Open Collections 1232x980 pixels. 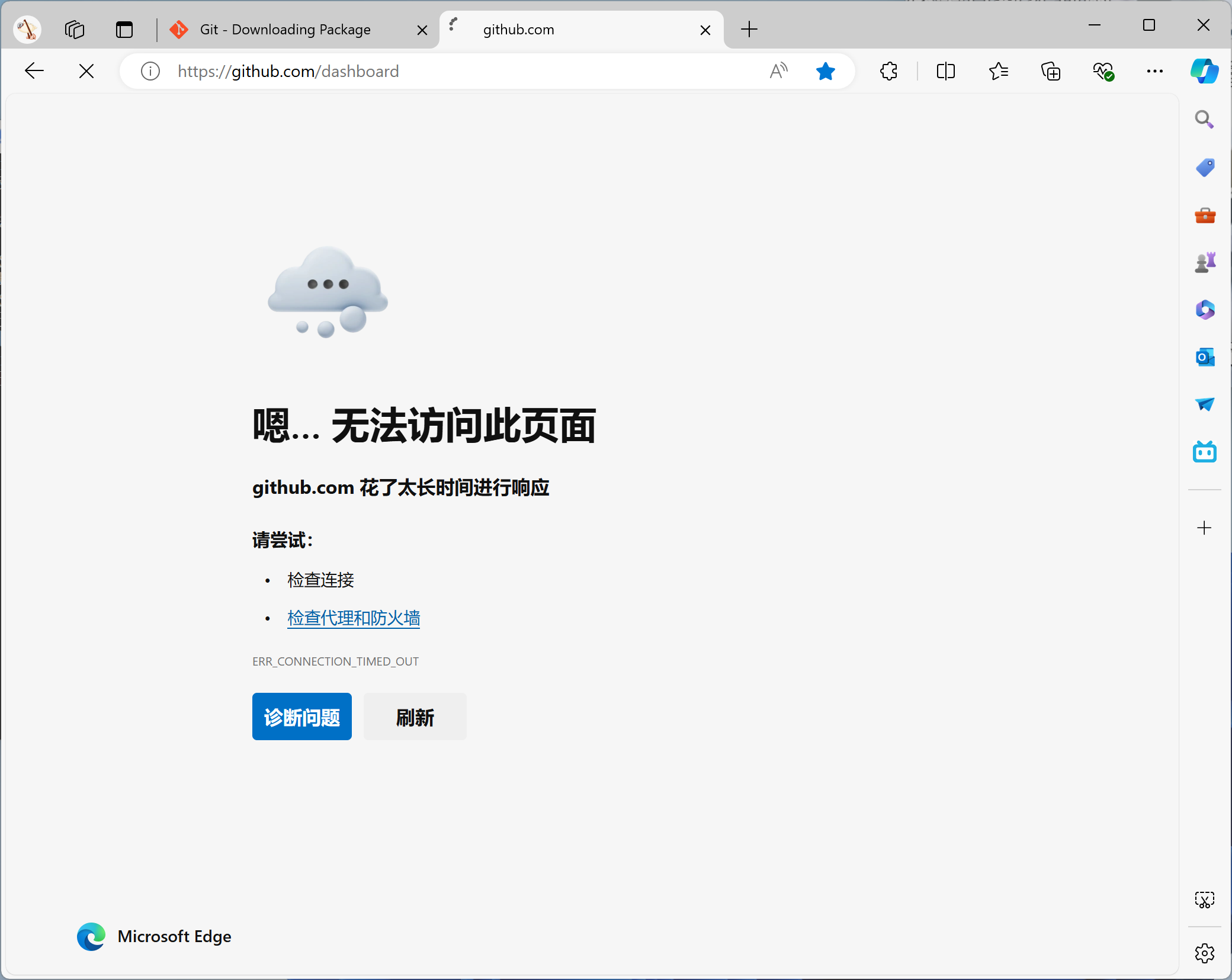tap(1051, 71)
